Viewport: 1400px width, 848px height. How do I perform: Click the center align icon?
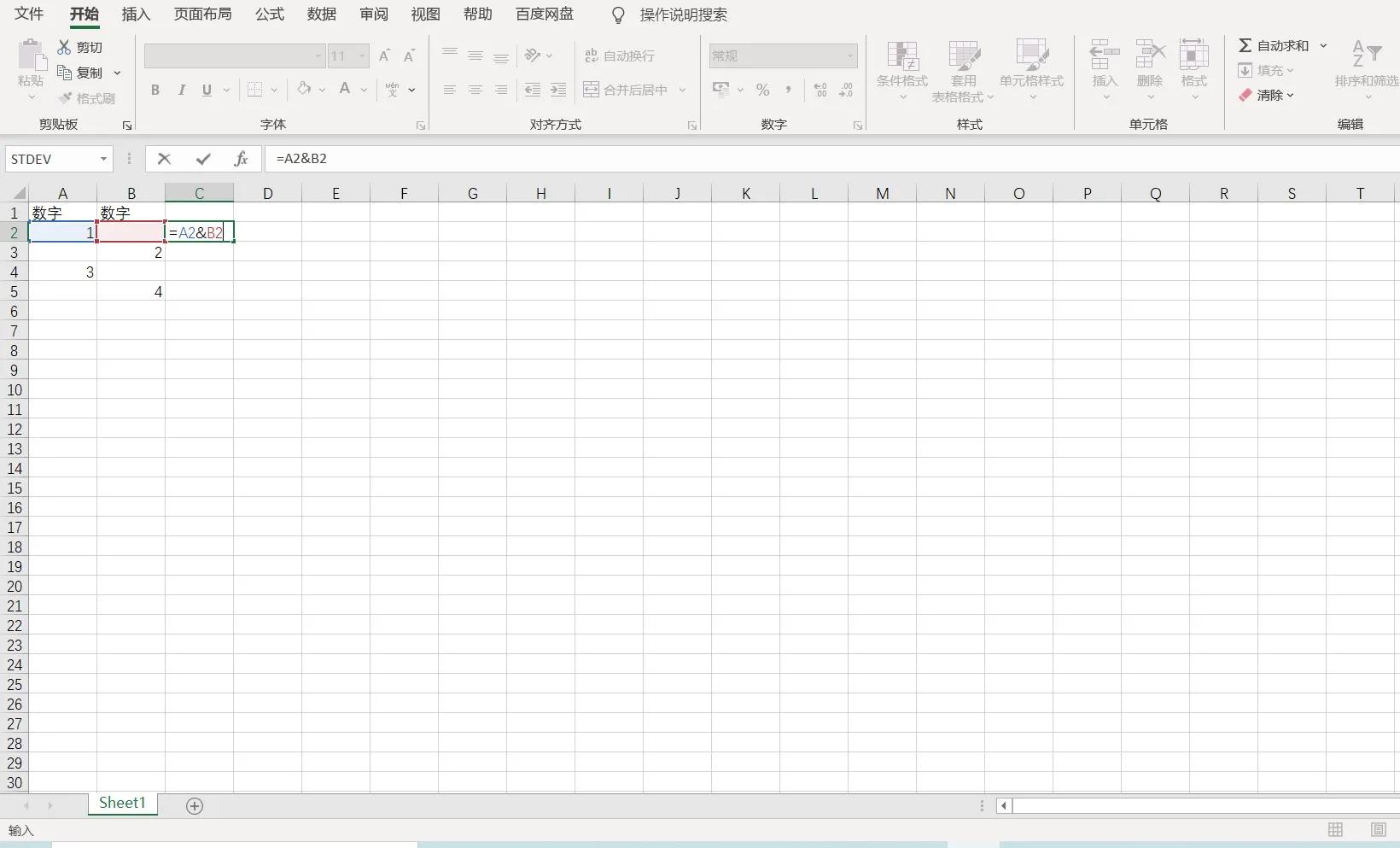click(475, 89)
